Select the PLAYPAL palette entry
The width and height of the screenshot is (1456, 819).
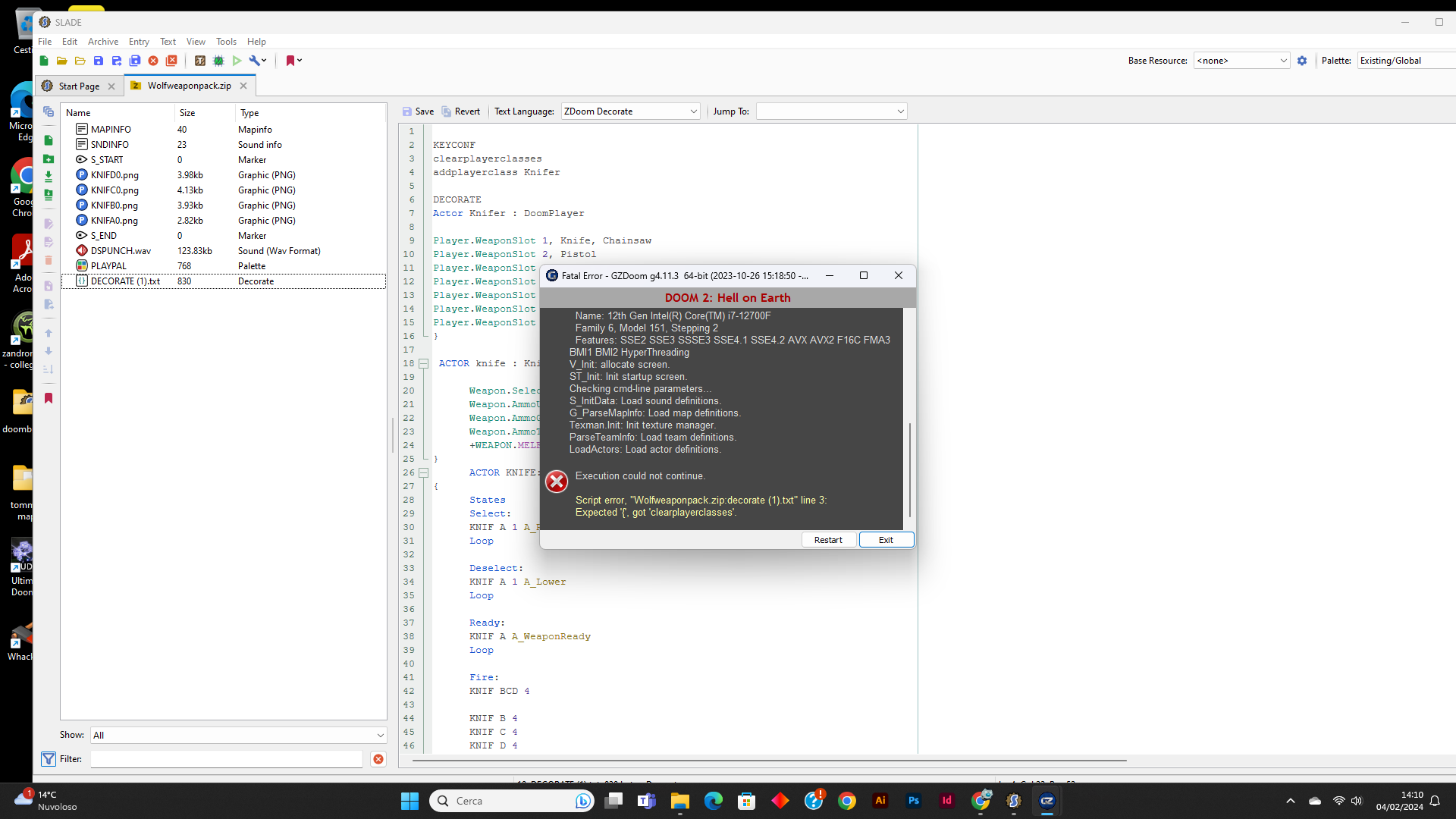click(223, 266)
